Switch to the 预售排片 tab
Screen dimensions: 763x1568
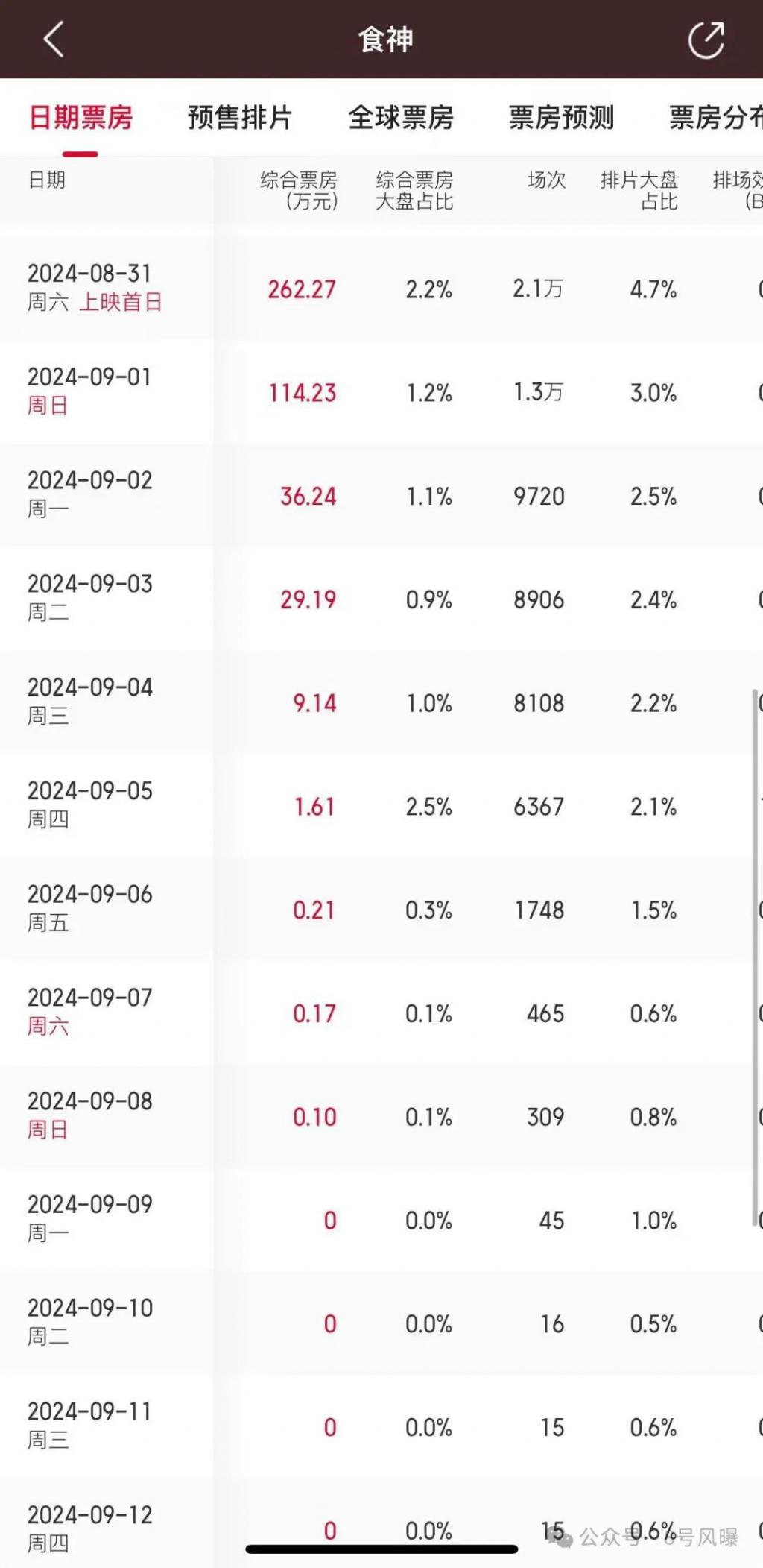click(x=239, y=118)
